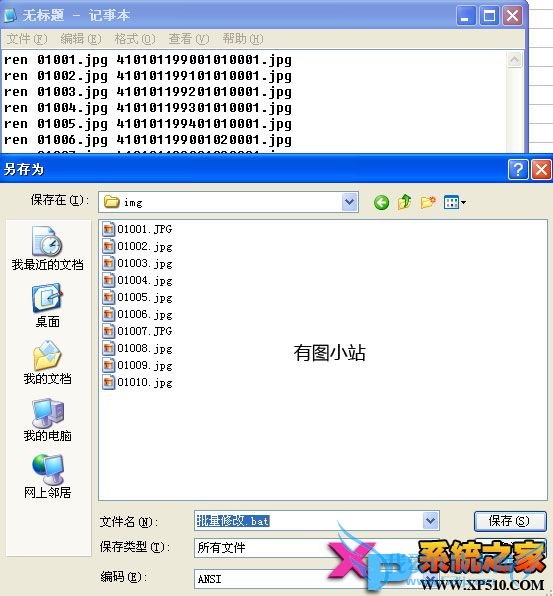
Task: Click the help question mark button
Action: (x=518, y=169)
